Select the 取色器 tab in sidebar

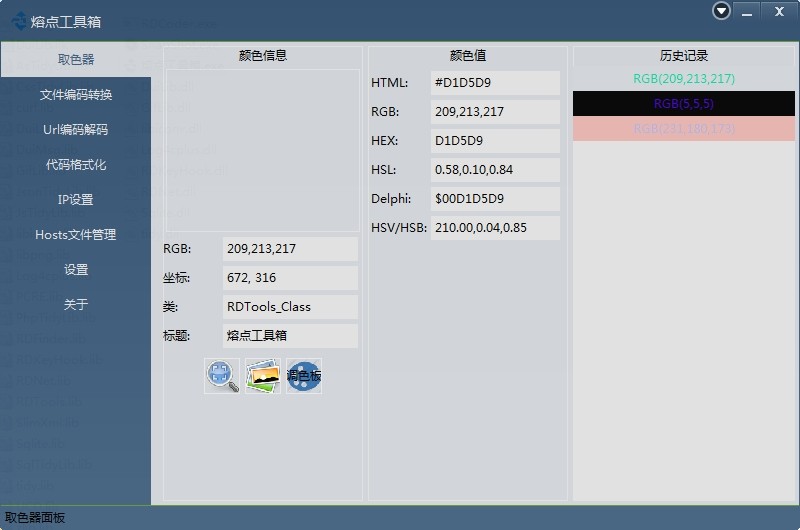(76, 60)
